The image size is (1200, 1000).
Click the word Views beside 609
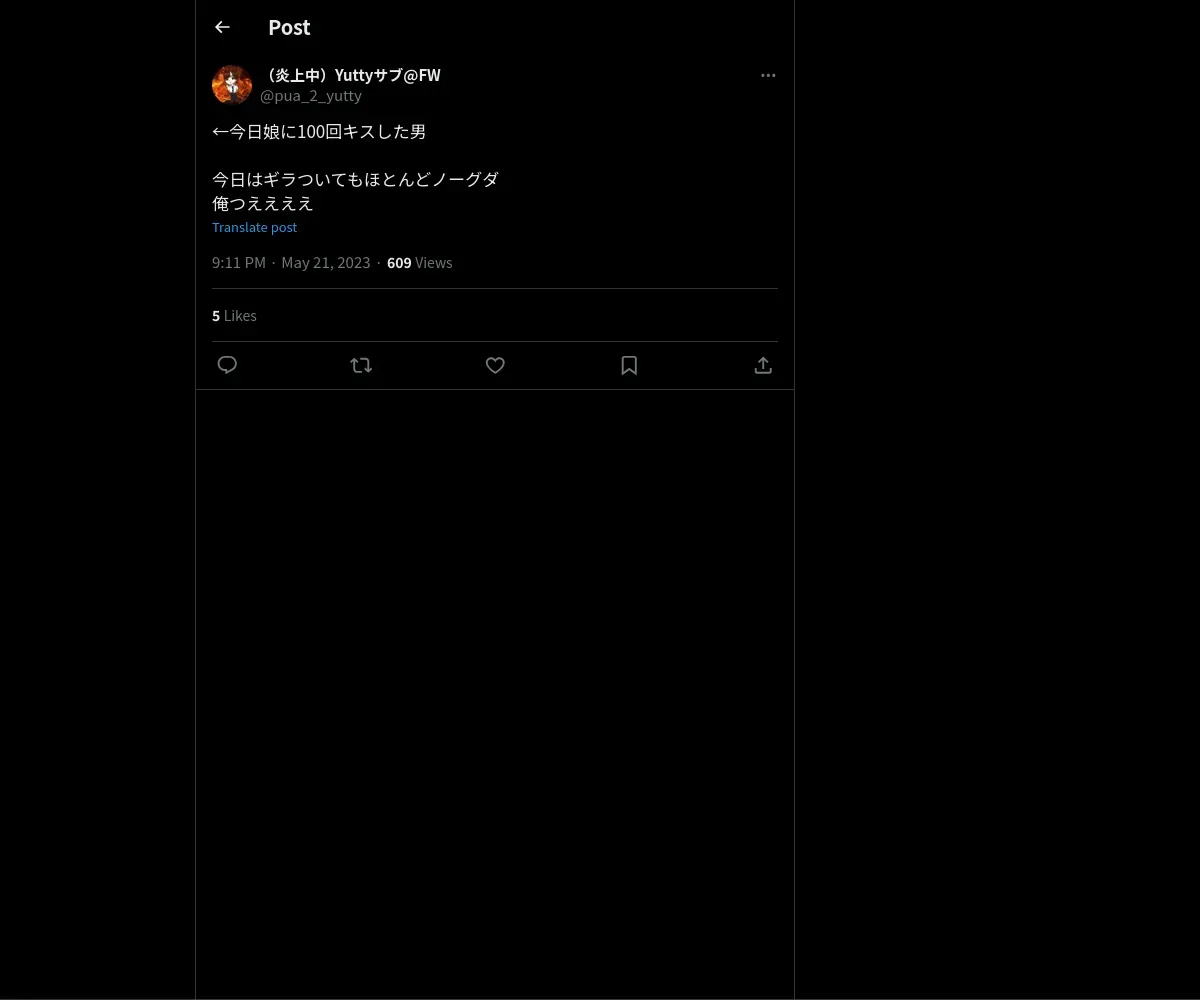[434, 262]
